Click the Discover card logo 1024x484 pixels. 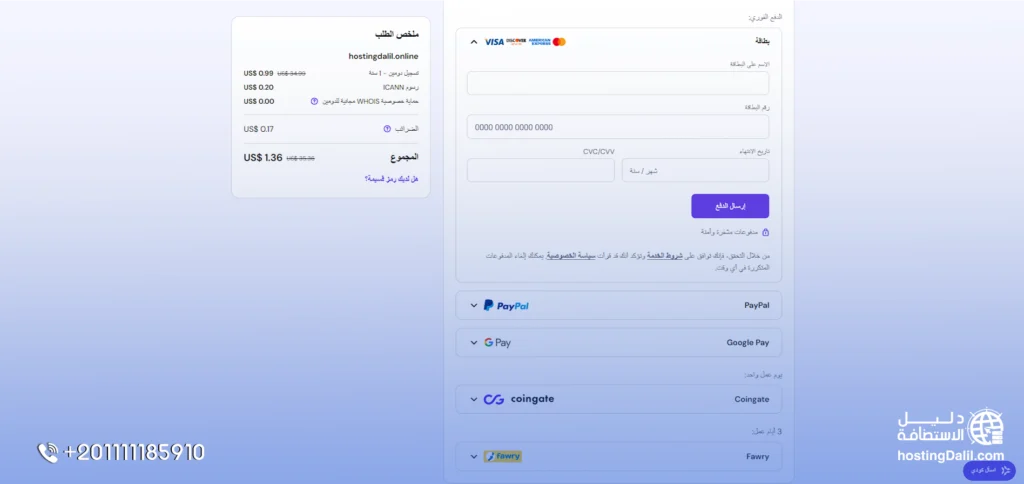516,42
